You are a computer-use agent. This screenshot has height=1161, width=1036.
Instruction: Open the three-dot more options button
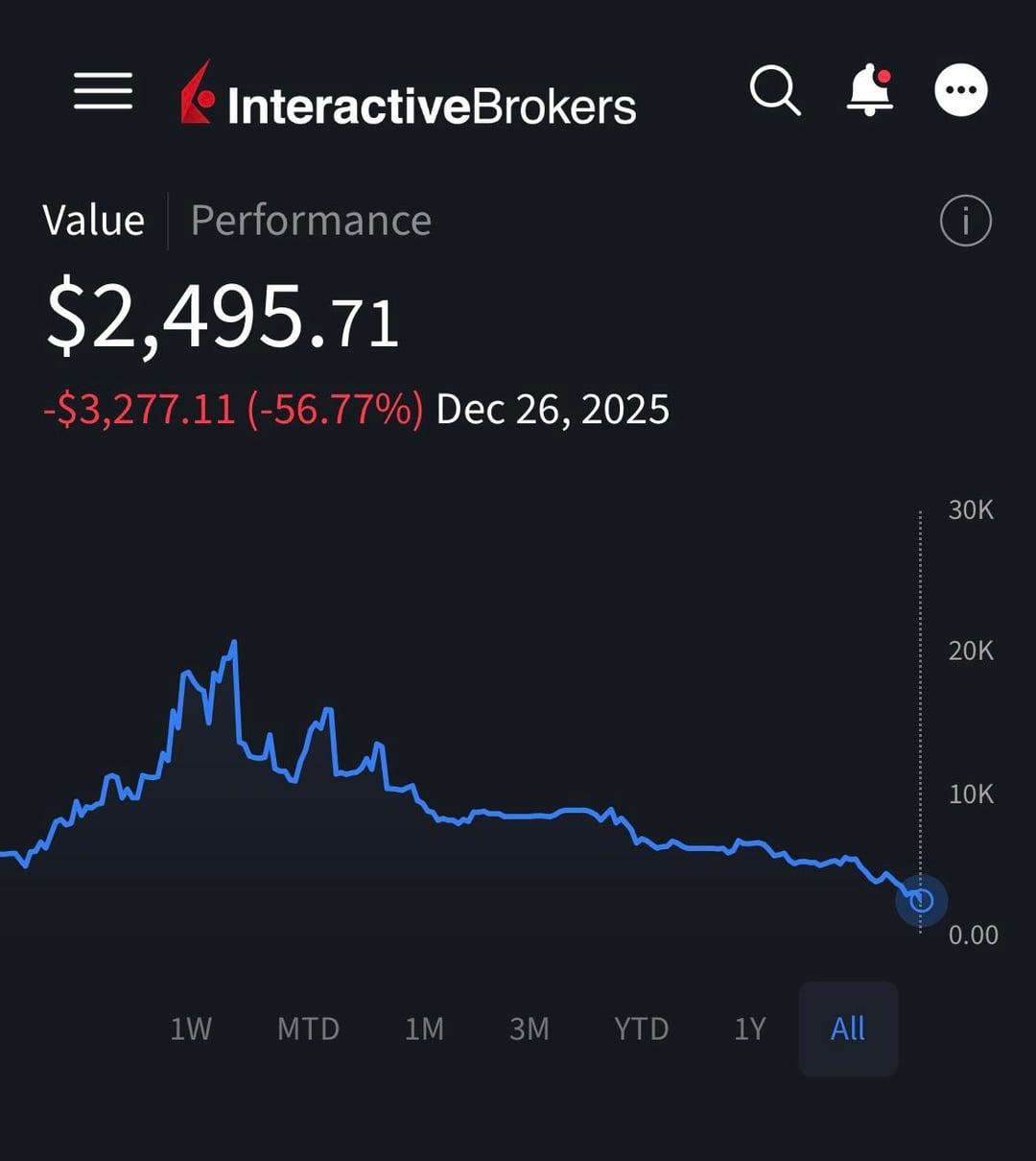click(x=961, y=91)
